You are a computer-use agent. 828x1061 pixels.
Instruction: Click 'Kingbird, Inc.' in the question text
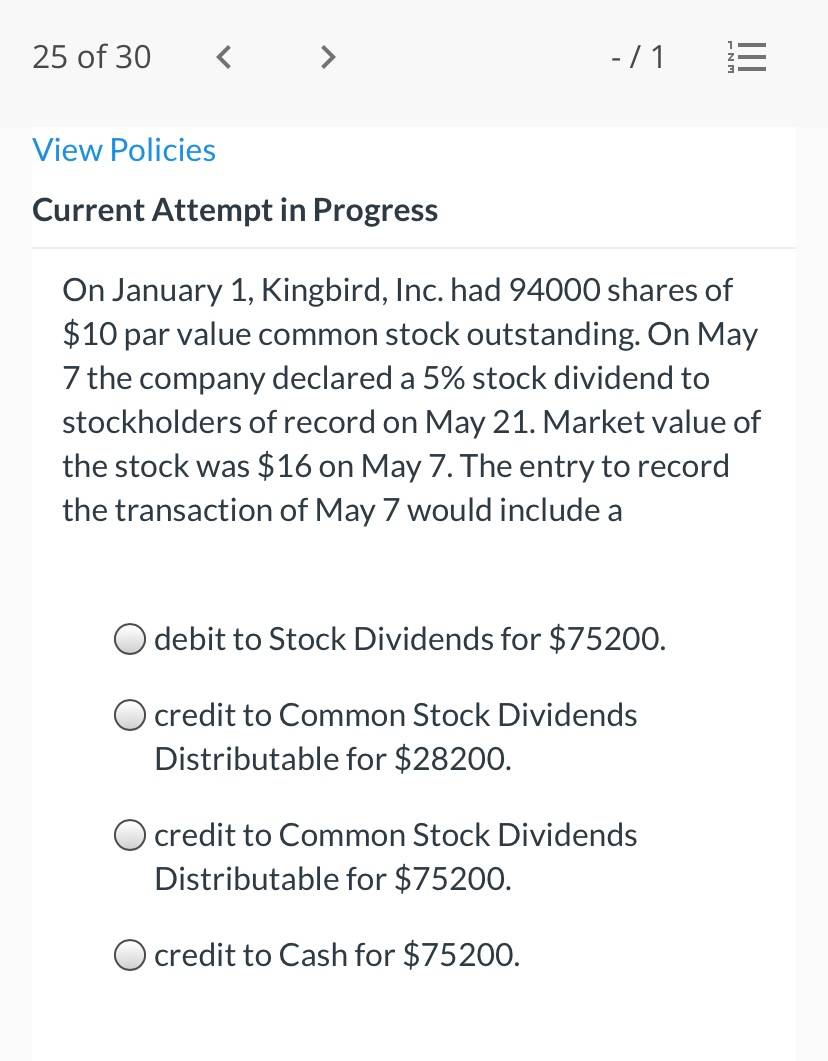(352, 290)
